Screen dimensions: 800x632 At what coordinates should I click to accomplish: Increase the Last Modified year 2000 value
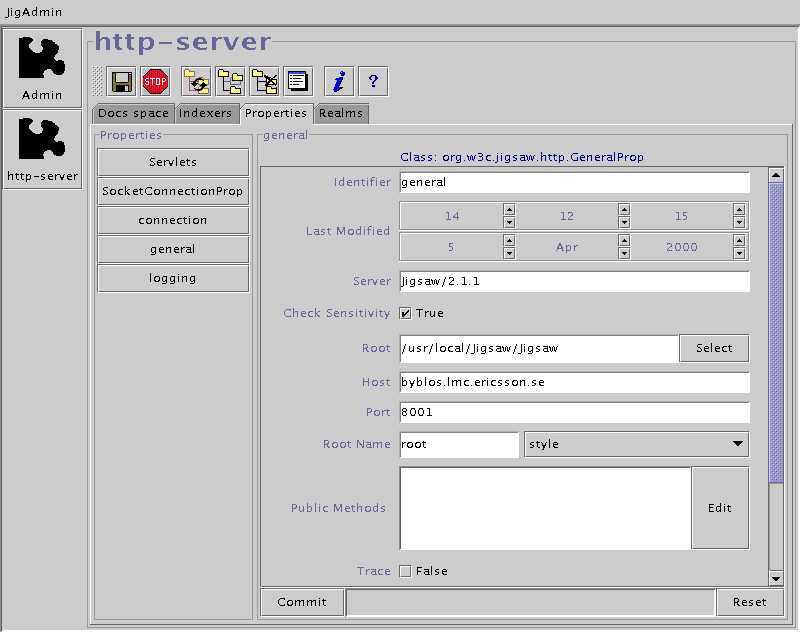[x=739, y=241]
